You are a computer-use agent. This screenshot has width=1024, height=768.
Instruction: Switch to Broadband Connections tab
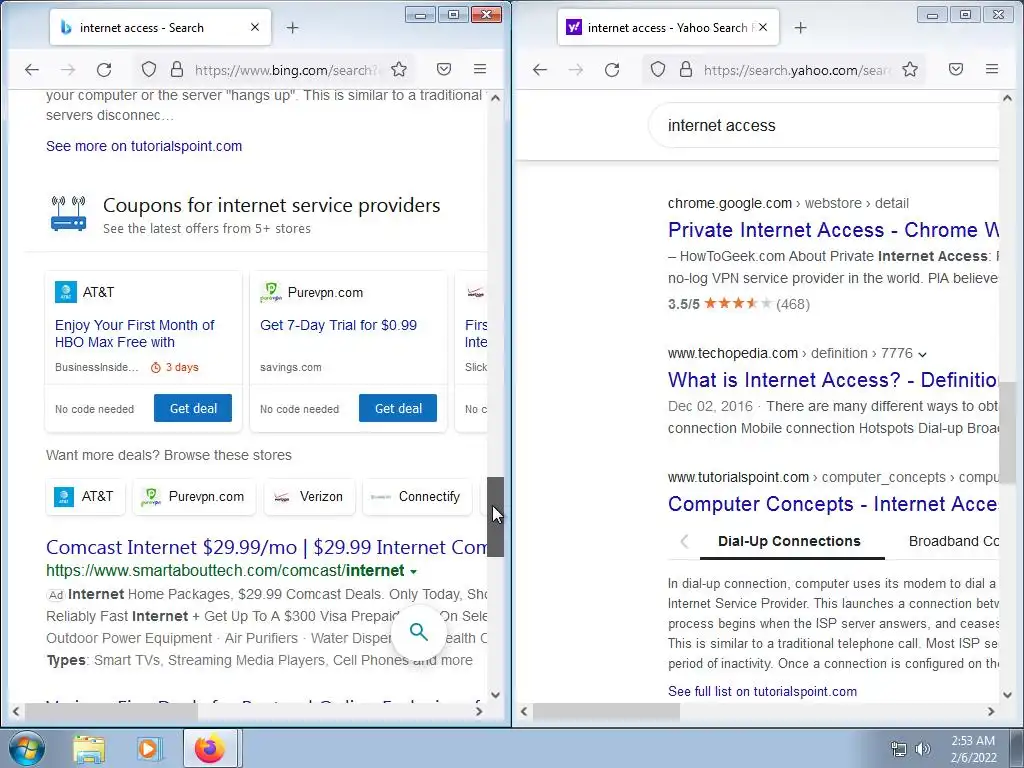[x=953, y=541]
